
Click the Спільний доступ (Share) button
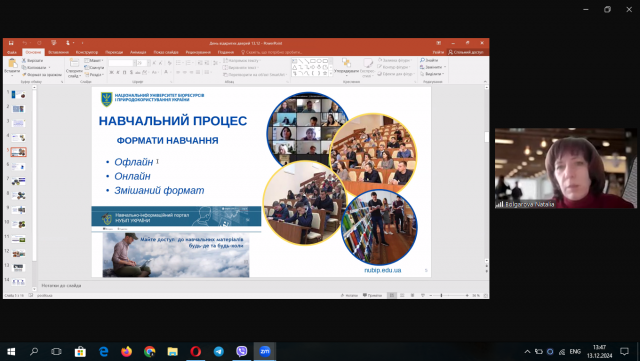pyautogui.click(x=466, y=52)
